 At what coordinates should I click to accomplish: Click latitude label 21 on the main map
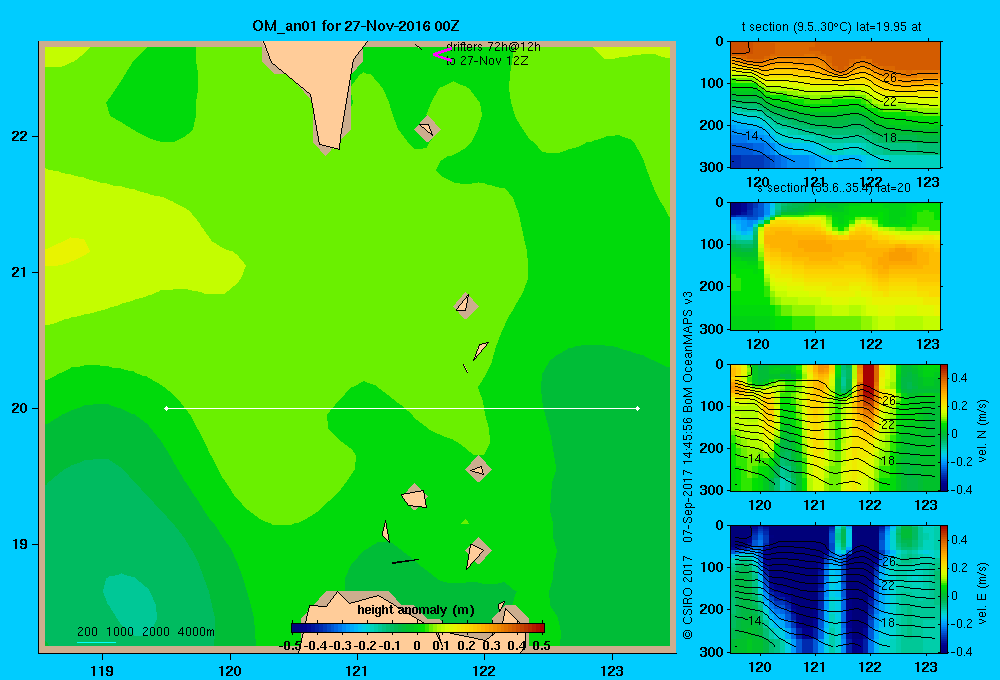pyautogui.click(x=20, y=272)
